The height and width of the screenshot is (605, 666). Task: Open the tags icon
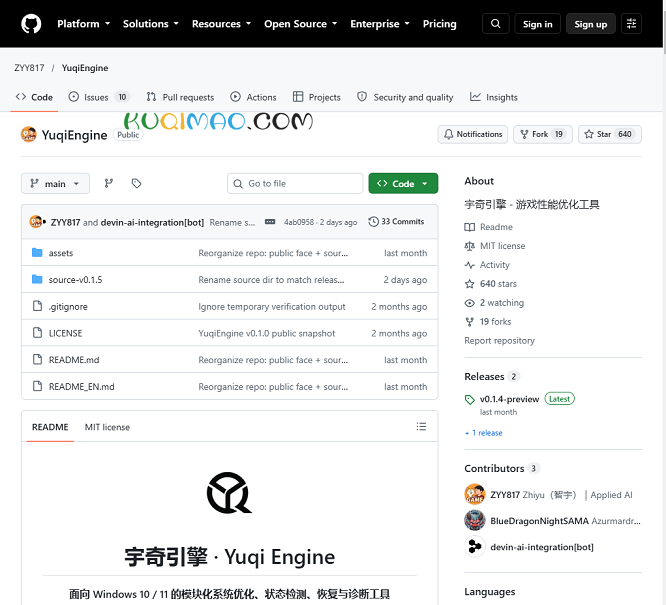click(x=136, y=184)
